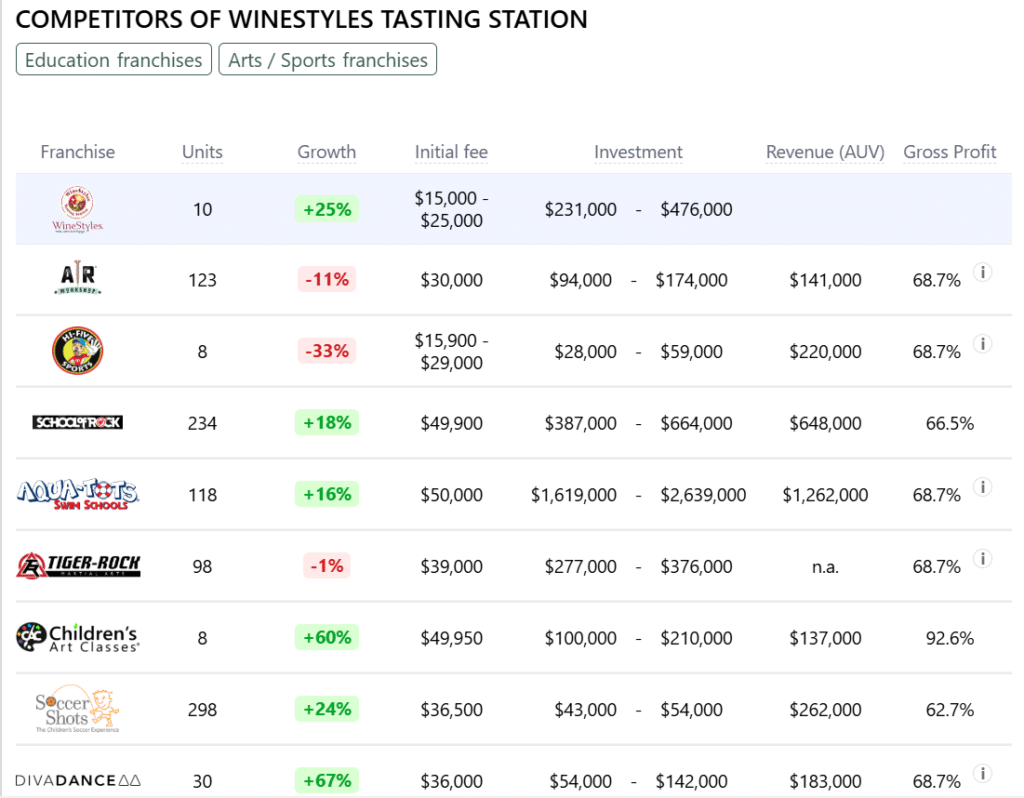The image size is (1024, 798).
Task: Click the $15,900 - $29,000 initial fee cell
Action: (451, 351)
